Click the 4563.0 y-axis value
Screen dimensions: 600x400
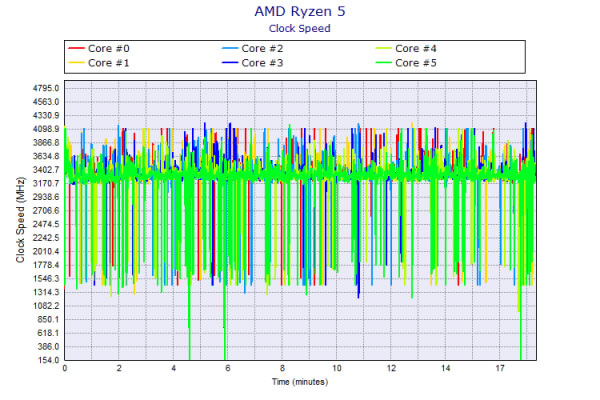pyautogui.click(x=46, y=102)
